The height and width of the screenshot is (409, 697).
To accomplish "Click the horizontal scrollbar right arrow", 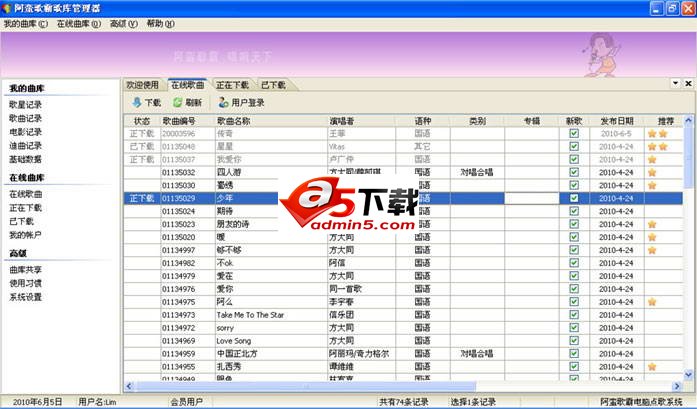I will point(677,386).
